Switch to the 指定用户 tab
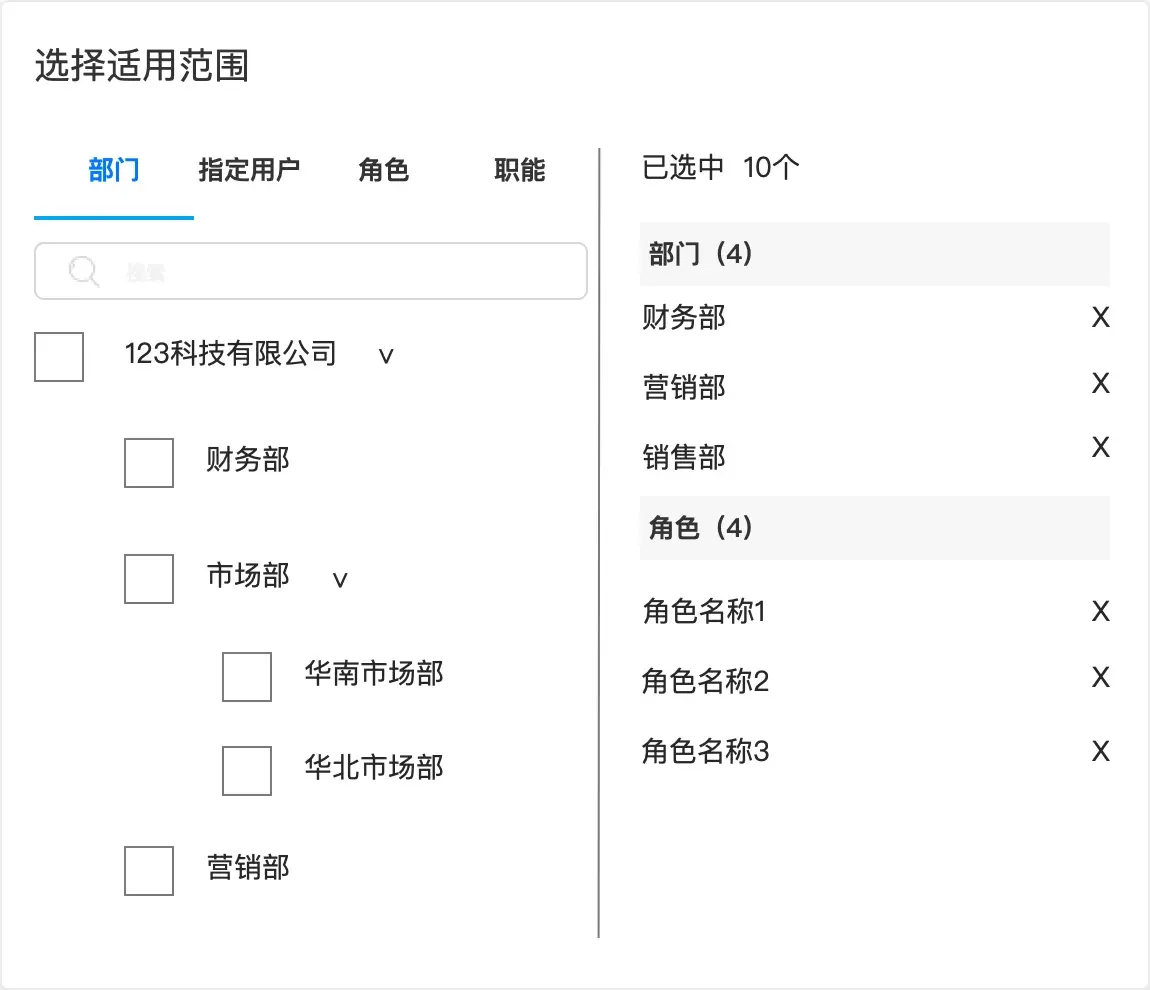 coord(249,170)
